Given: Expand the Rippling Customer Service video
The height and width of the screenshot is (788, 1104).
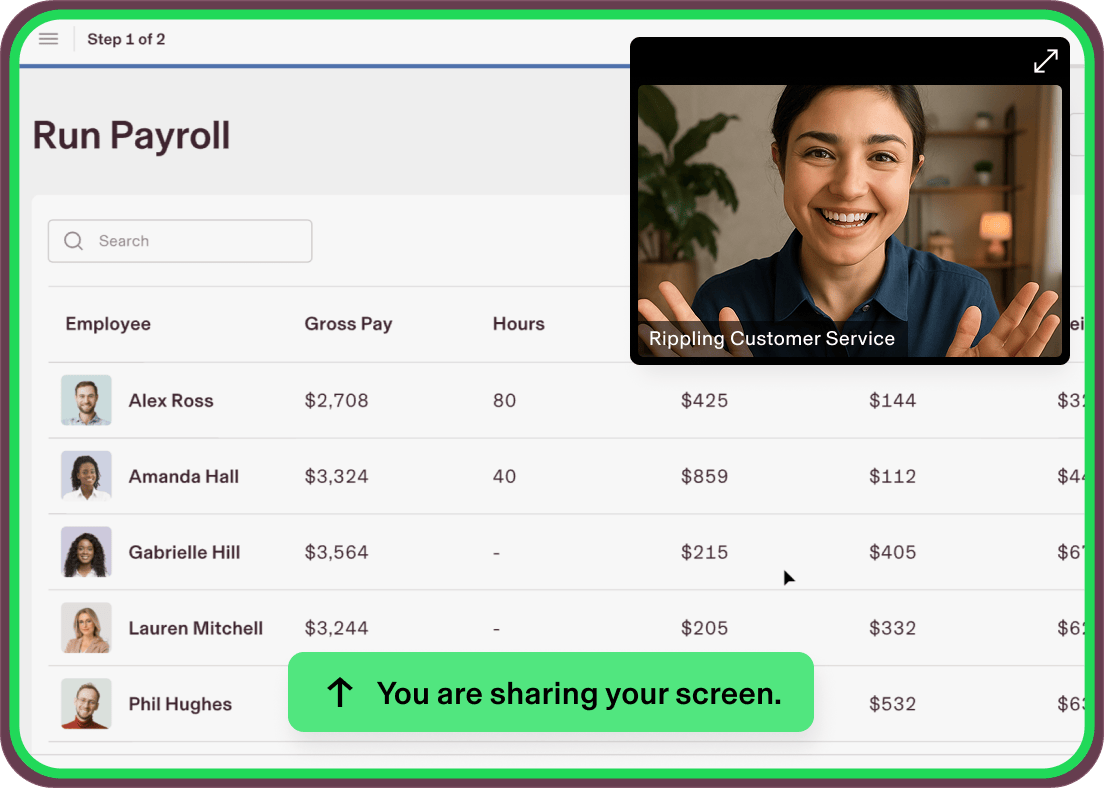Looking at the screenshot, I should 1046,61.
